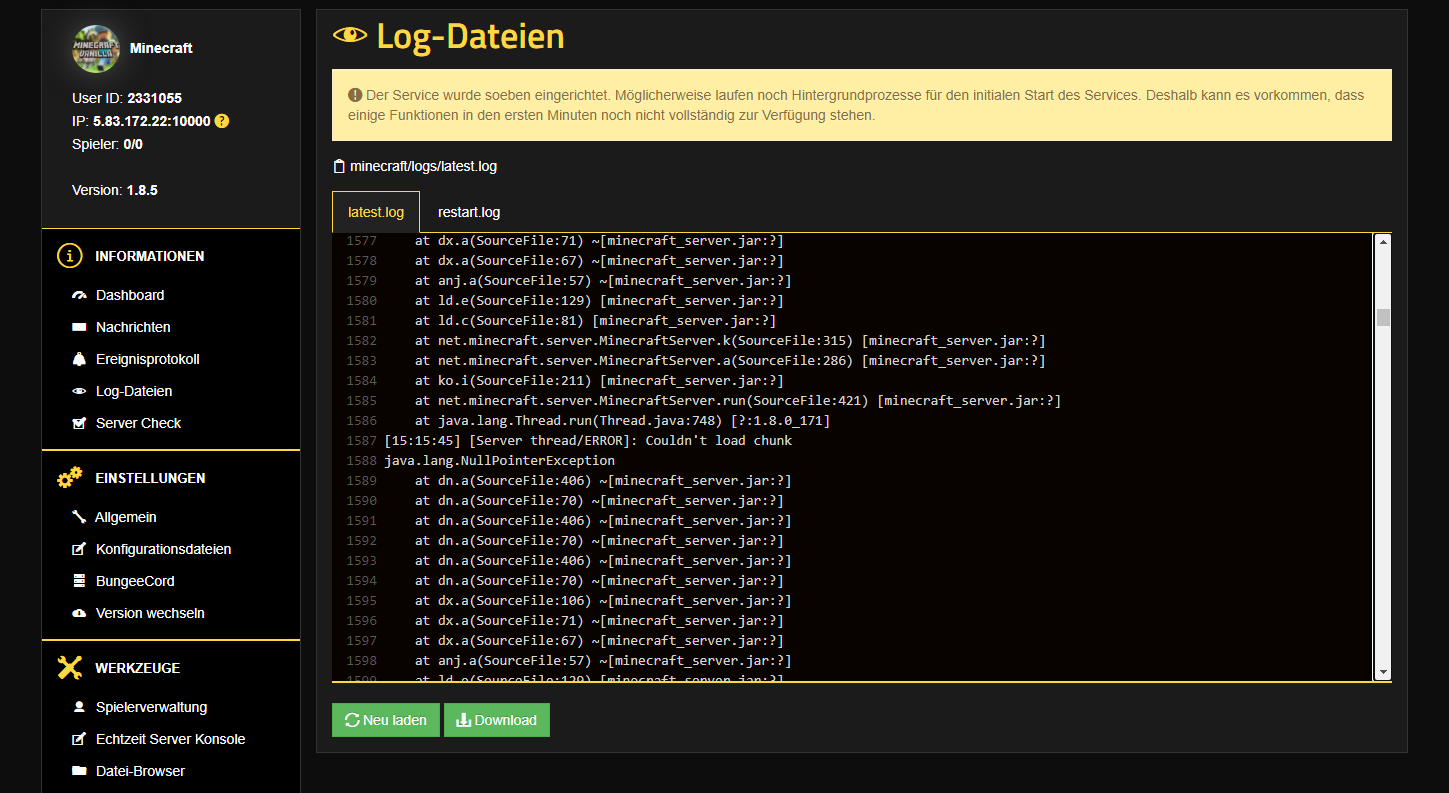Download the log file
The width and height of the screenshot is (1449, 793).
coord(497,720)
